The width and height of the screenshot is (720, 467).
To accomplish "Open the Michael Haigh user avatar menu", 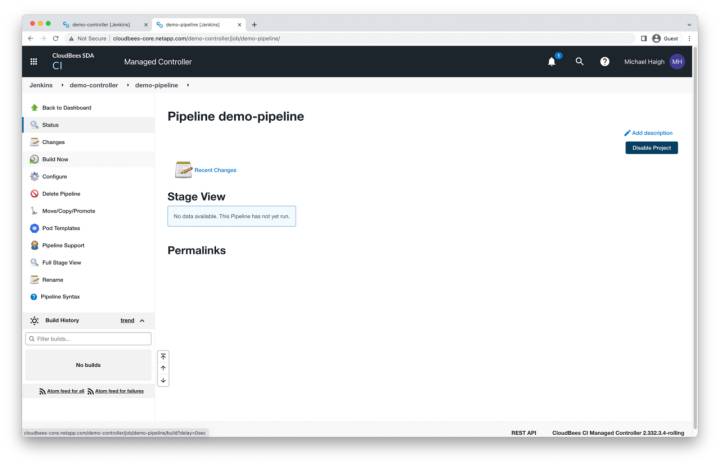I will tap(677, 62).
